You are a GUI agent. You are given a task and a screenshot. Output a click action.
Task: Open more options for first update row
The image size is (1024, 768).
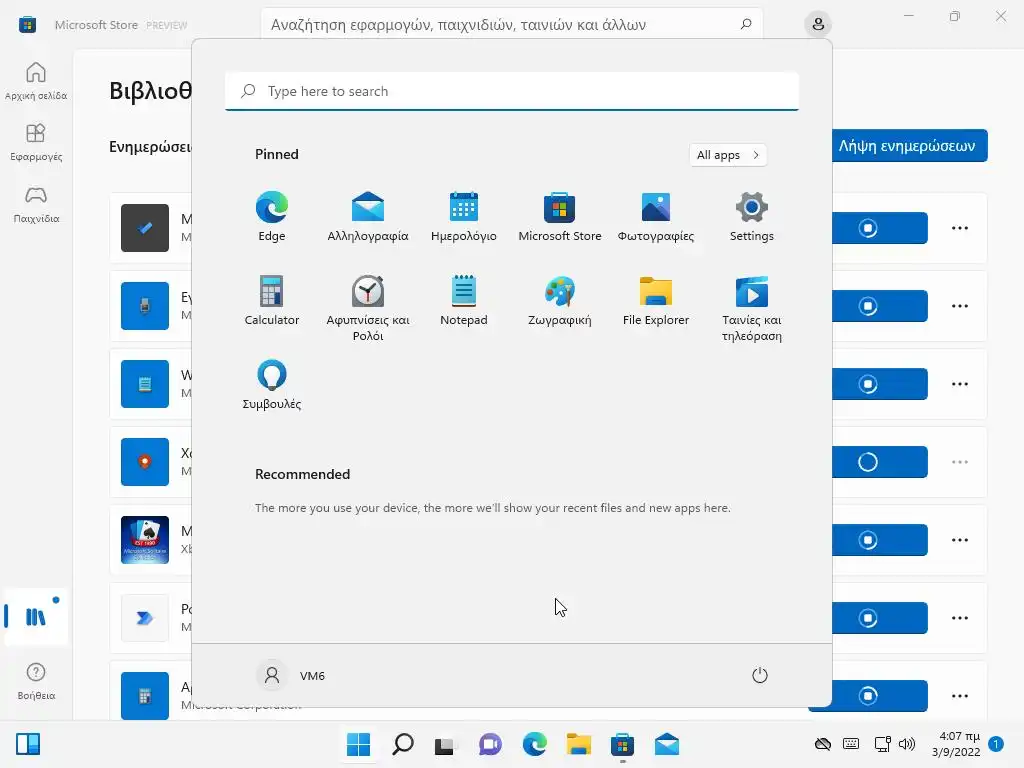coord(960,228)
